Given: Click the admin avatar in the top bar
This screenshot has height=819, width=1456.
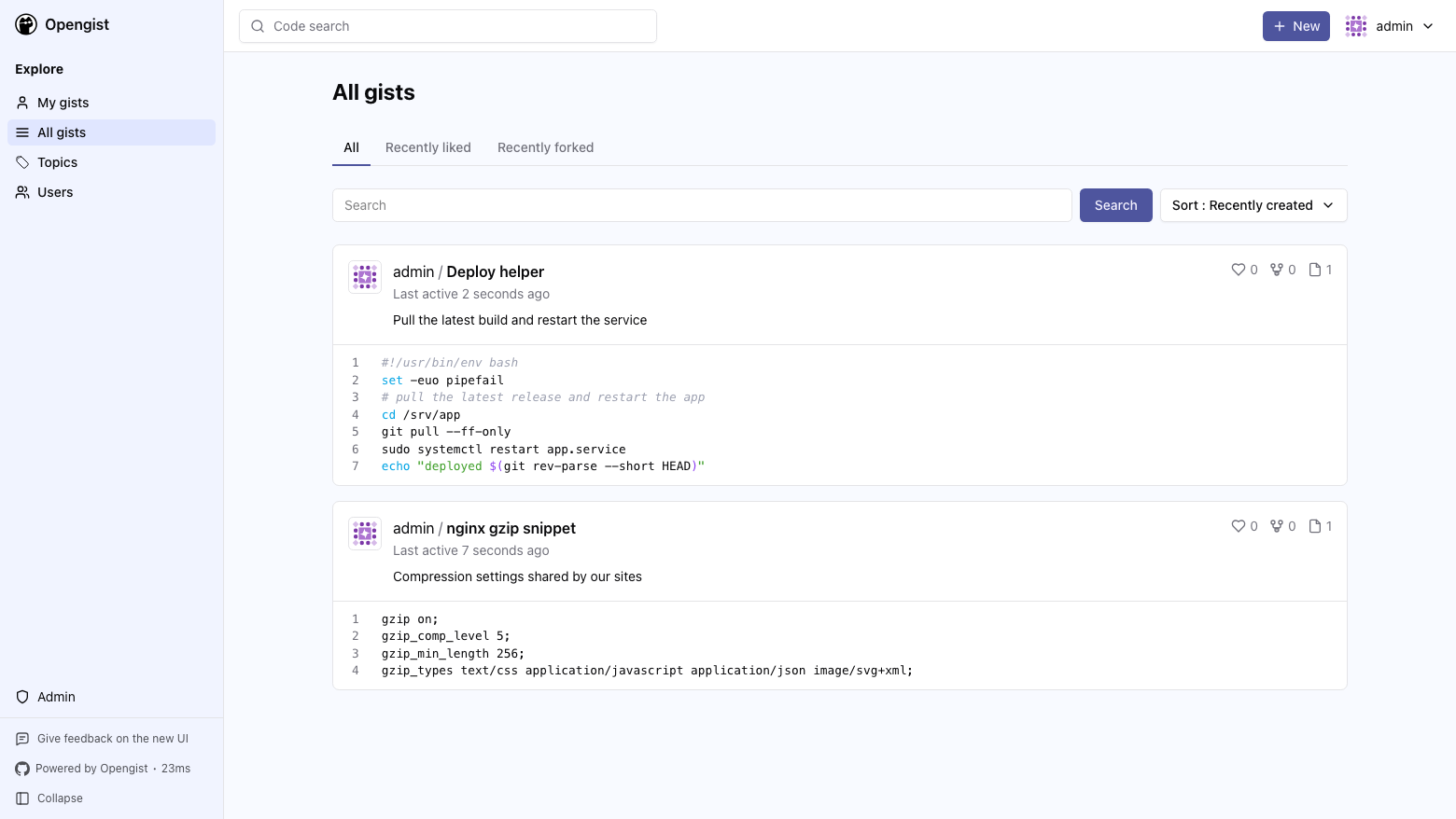Looking at the screenshot, I should click(x=1356, y=26).
